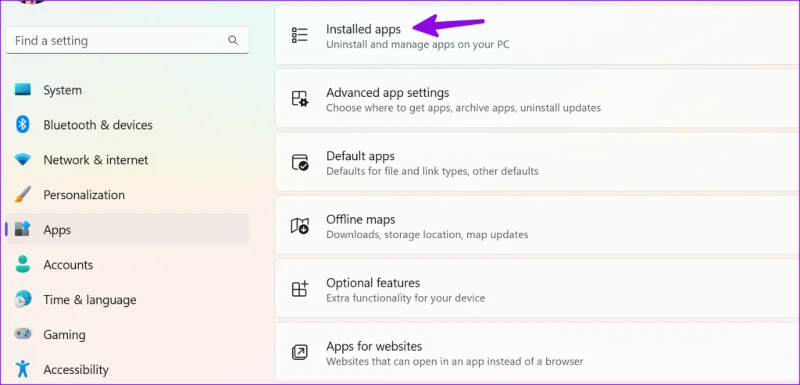
Task: Click the Installed apps list icon
Action: click(299, 35)
